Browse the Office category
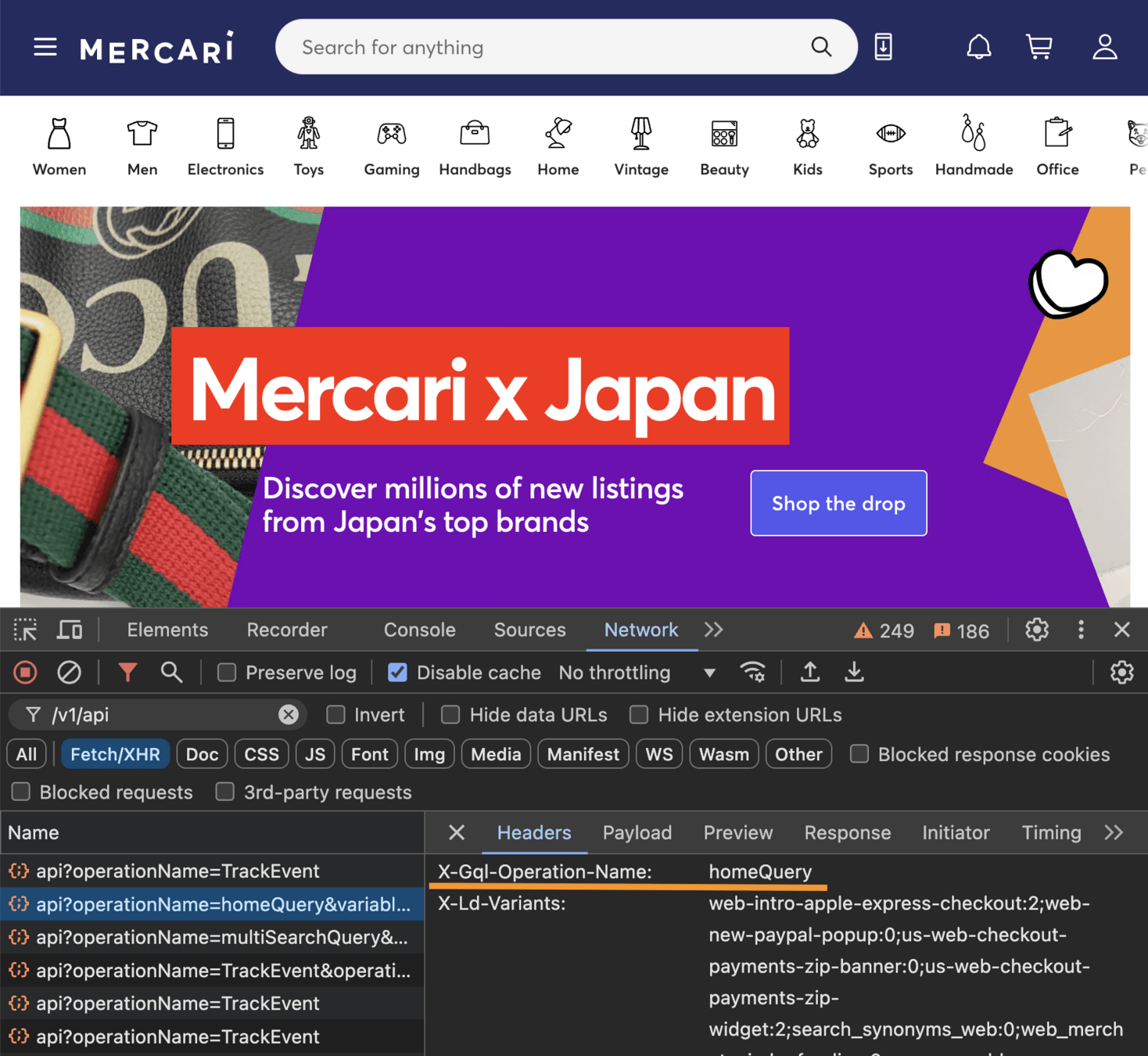 [x=1057, y=147]
